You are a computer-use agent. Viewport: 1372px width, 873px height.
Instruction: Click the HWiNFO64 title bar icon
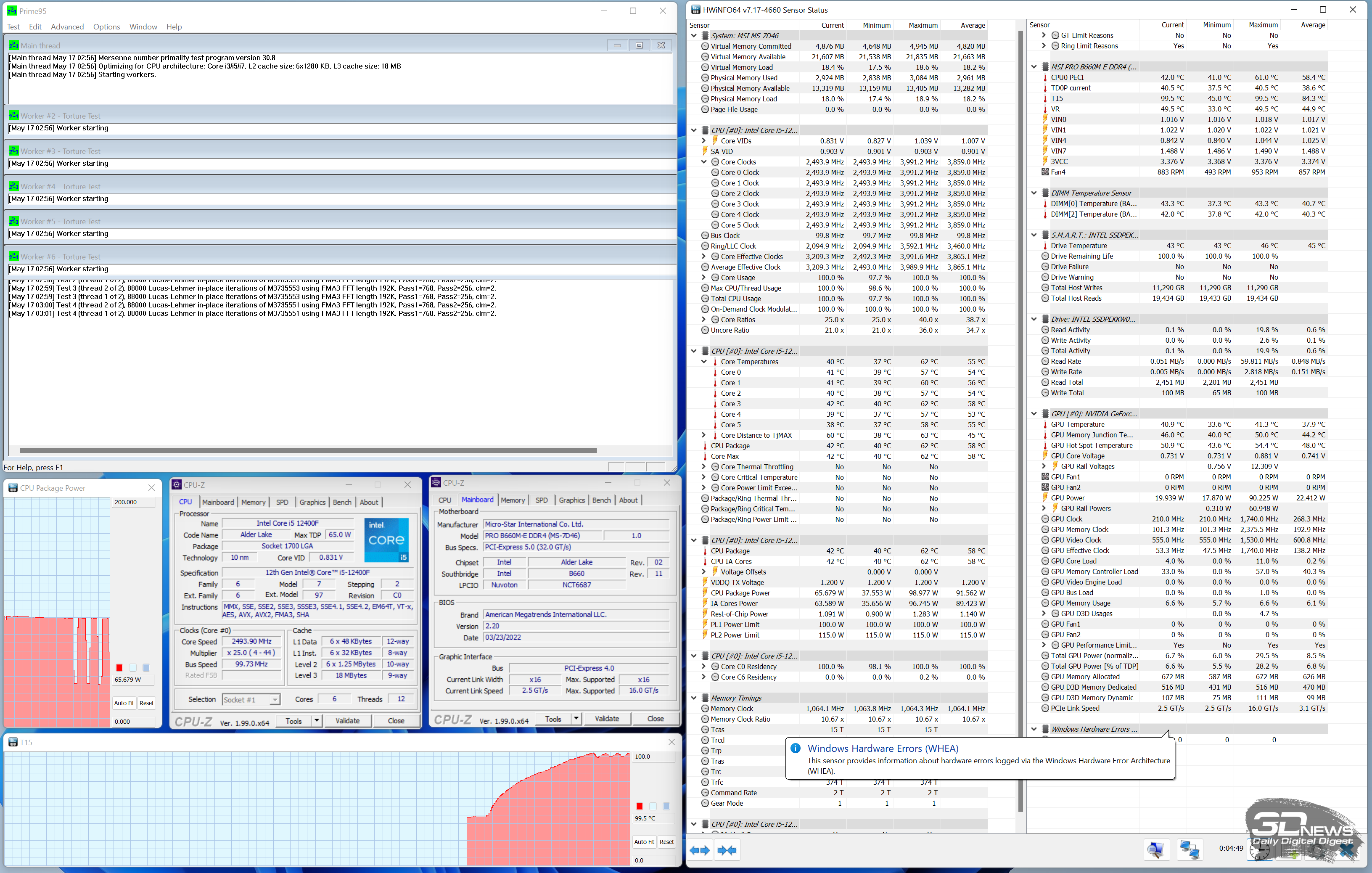tap(696, 10)
